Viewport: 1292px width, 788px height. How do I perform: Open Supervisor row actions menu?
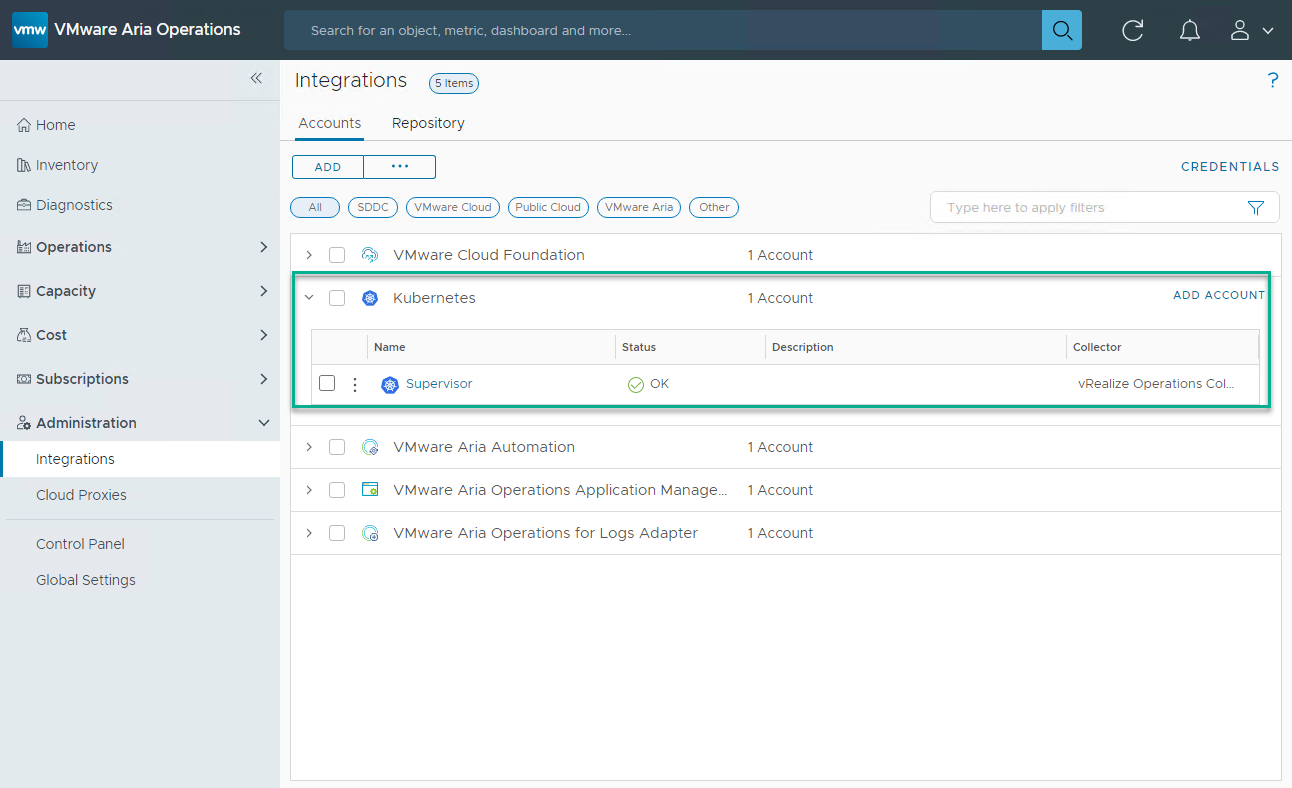(x=354, y=384)
